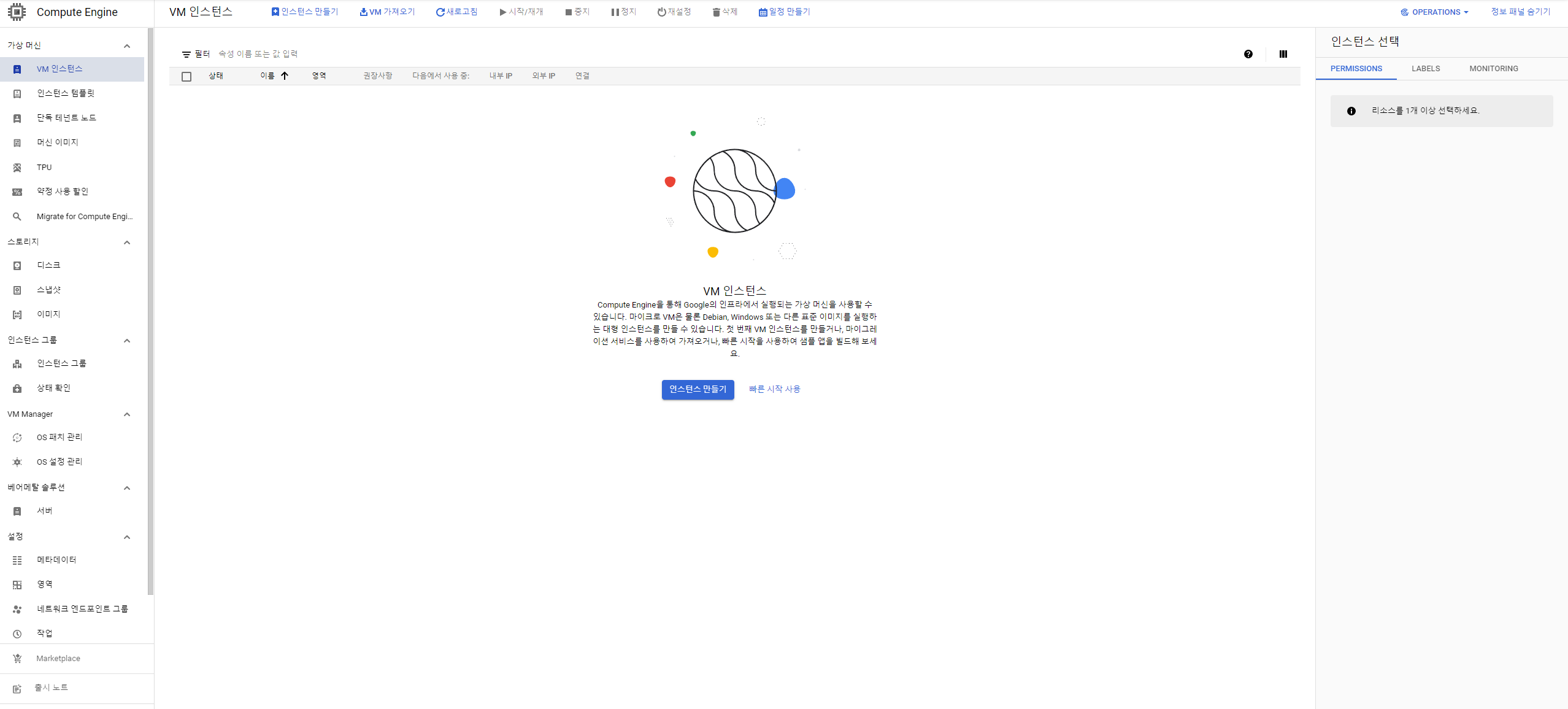Switch to the MONITORING tab
Screen dimensions: 1568x709
1493,69
